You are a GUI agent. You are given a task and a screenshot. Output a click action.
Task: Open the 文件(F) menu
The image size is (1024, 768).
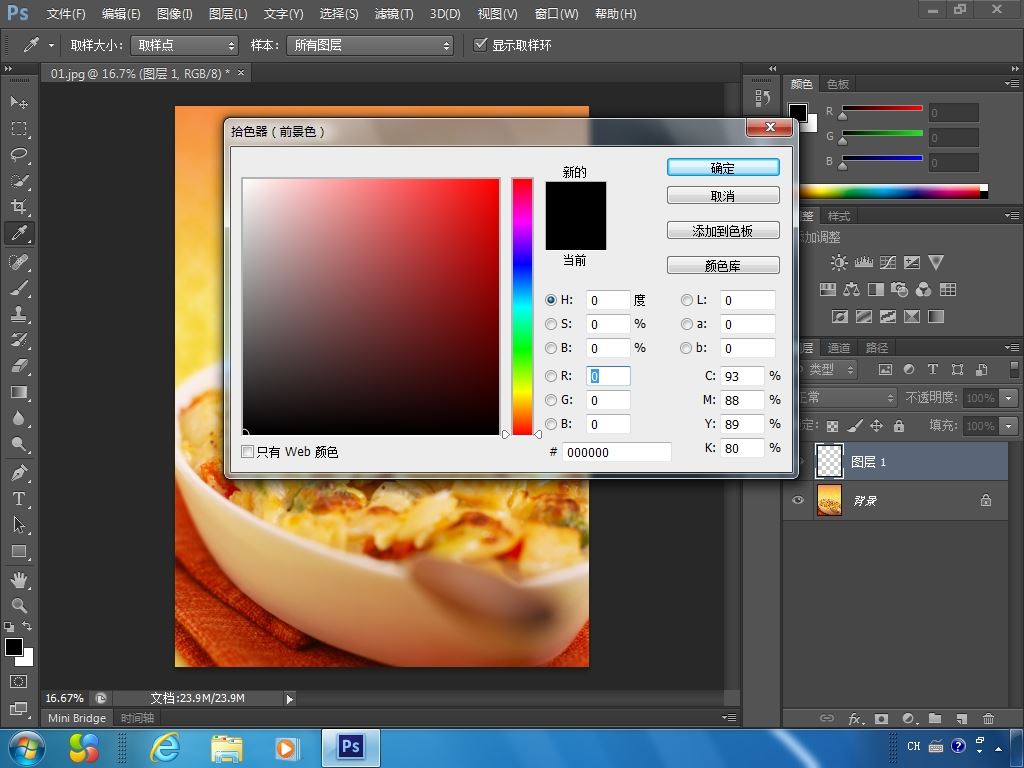point(66,14)
